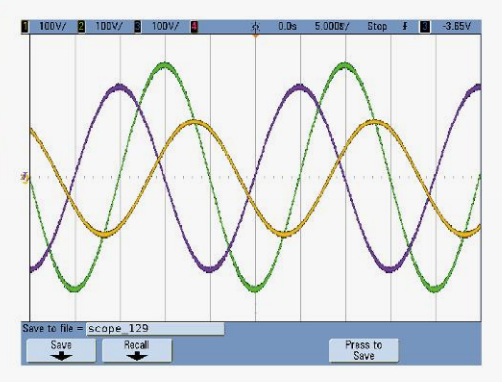
Task: Click the 5.000 time per division readout
Action: pos(332,26)
